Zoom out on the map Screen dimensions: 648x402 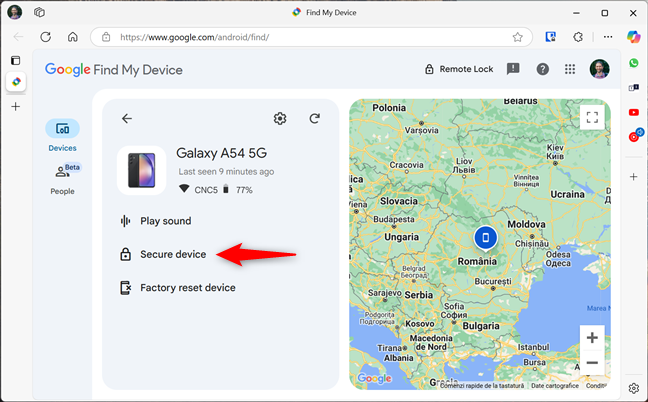(x=592, y=363)
